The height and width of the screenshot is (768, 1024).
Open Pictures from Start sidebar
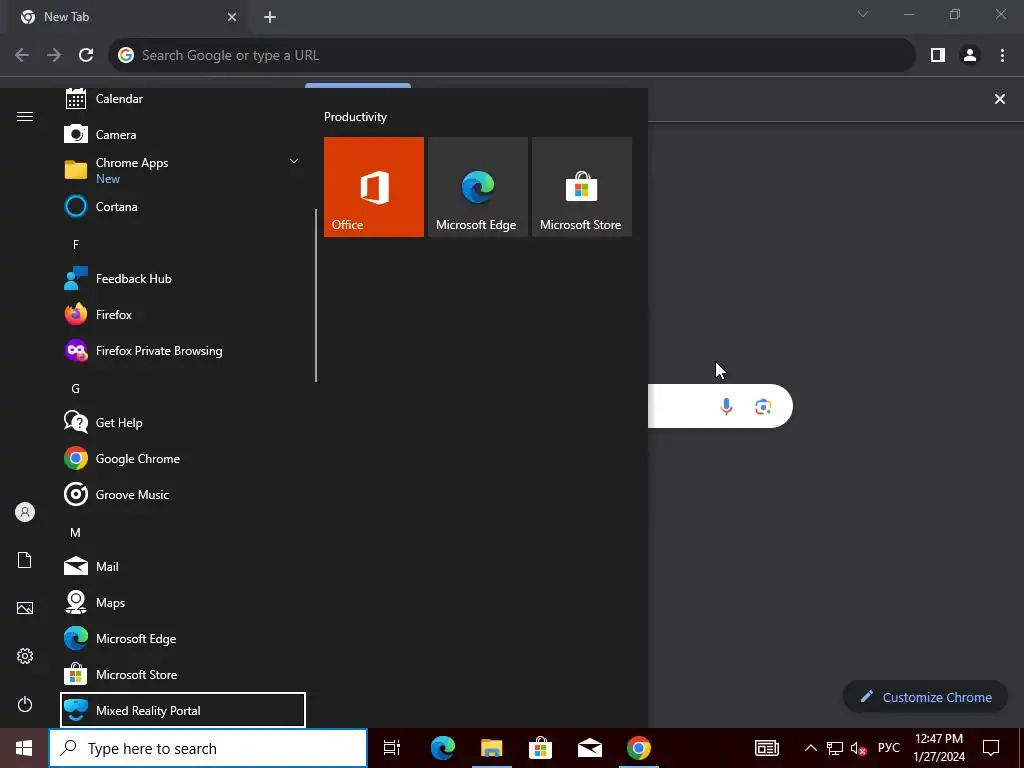tap(25, 608)
